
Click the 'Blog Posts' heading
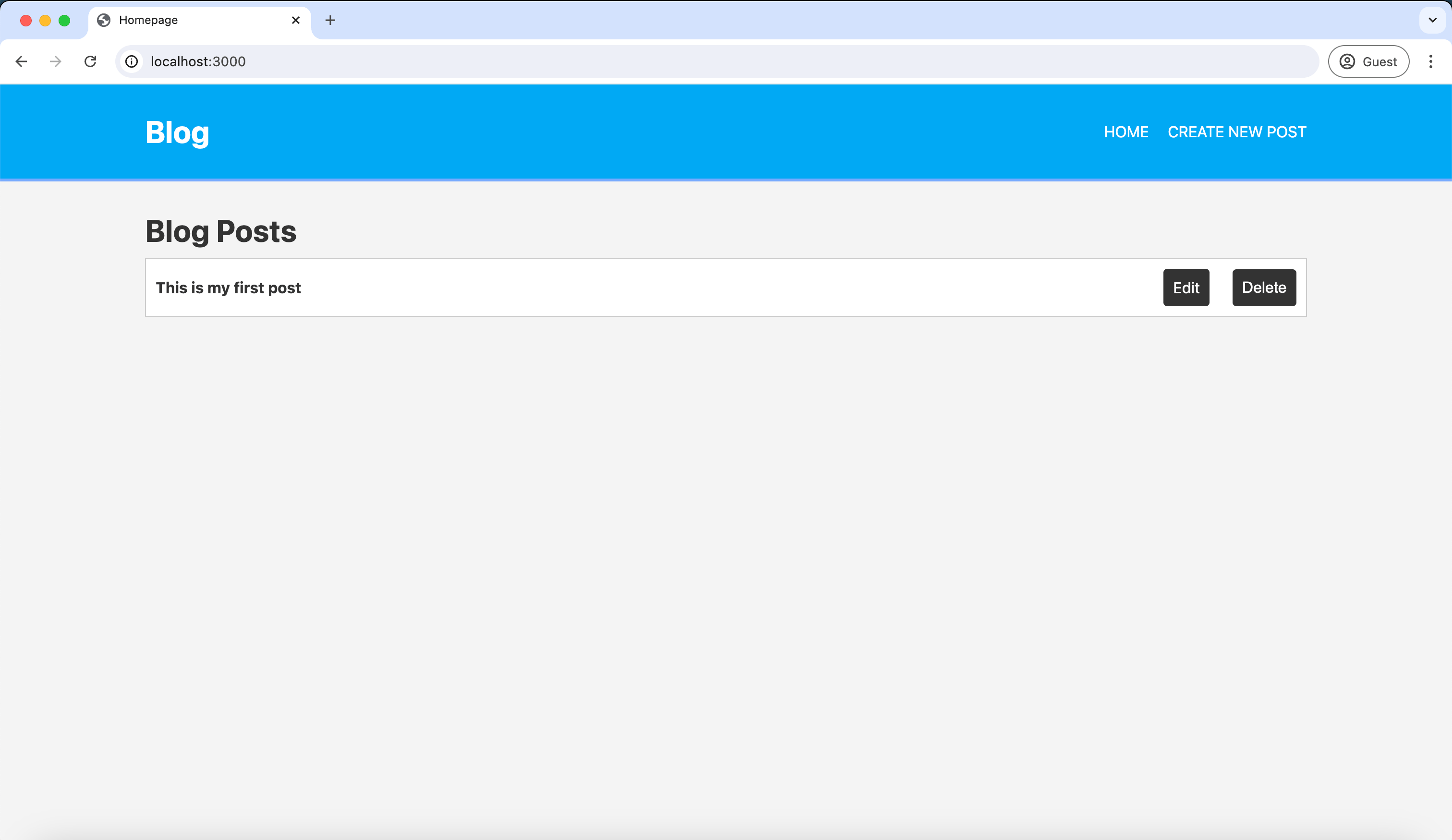[x=221, y=232]
